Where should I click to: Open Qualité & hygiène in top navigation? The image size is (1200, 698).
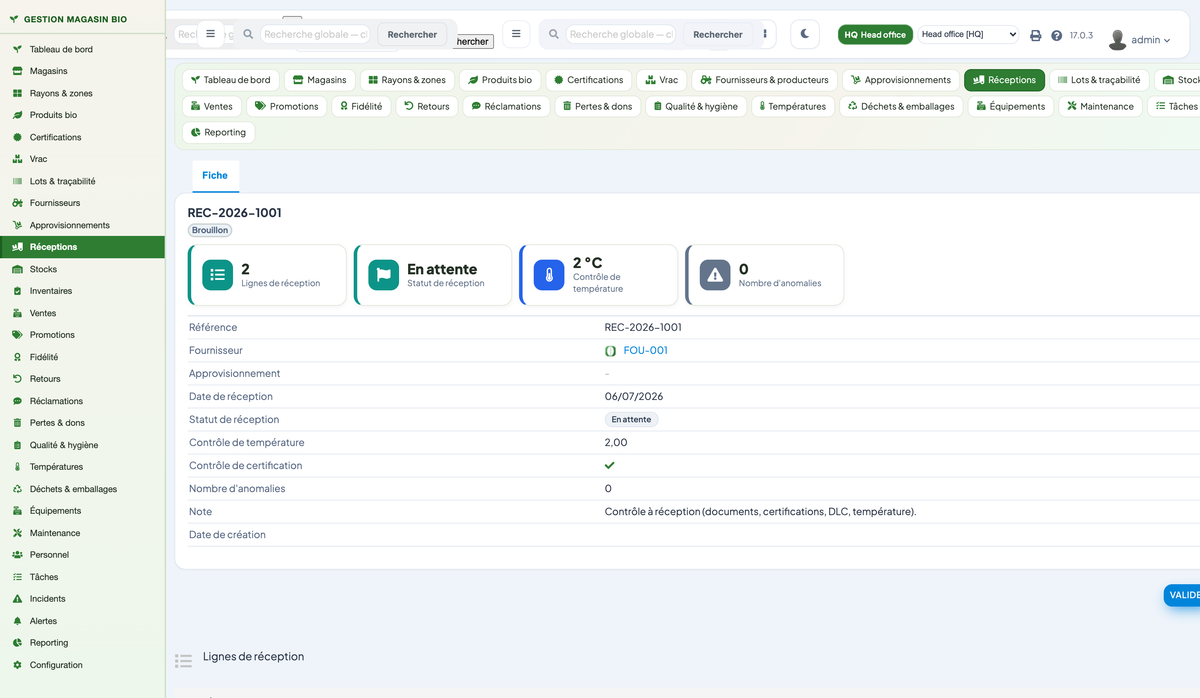(x=696, y=106)
